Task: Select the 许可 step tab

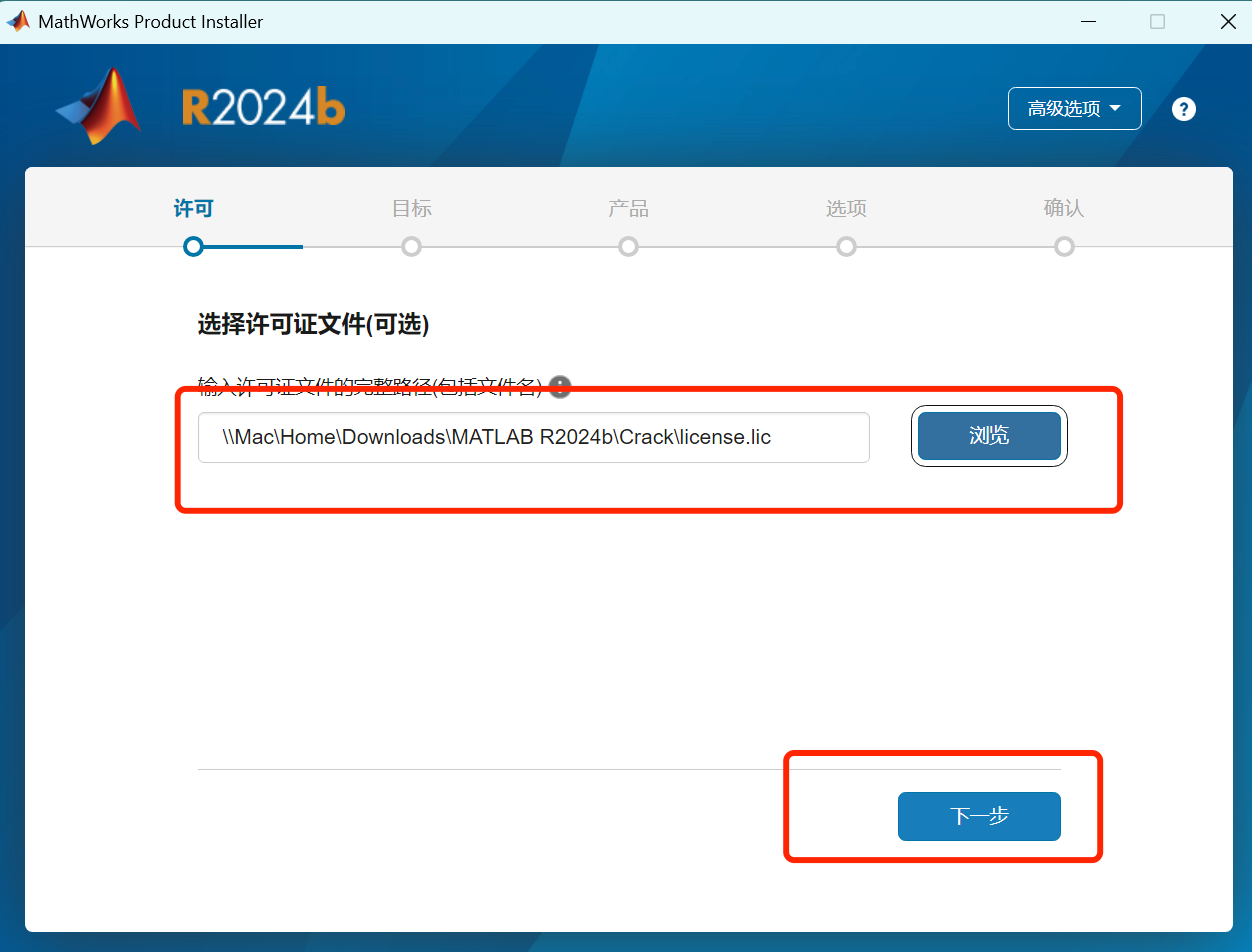Action: (x=194, y=209)
